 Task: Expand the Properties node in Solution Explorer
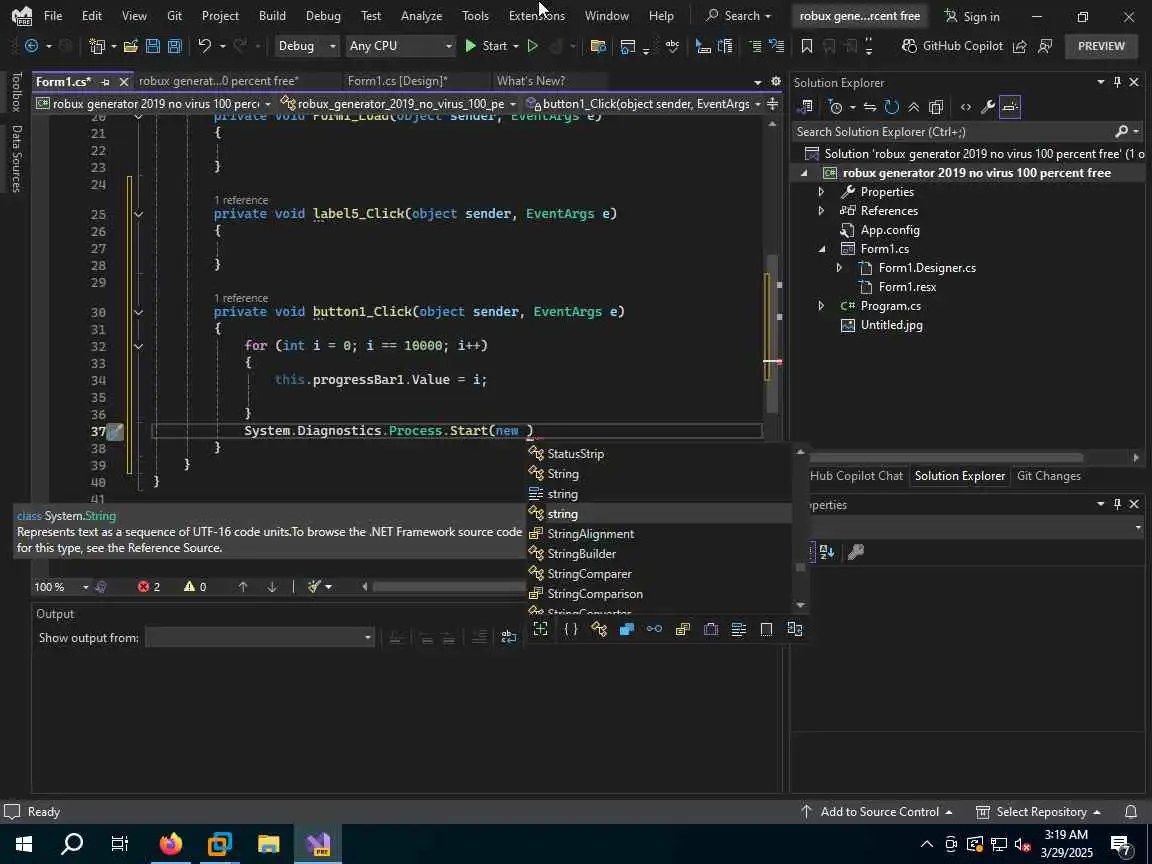[x=821, y=192]
